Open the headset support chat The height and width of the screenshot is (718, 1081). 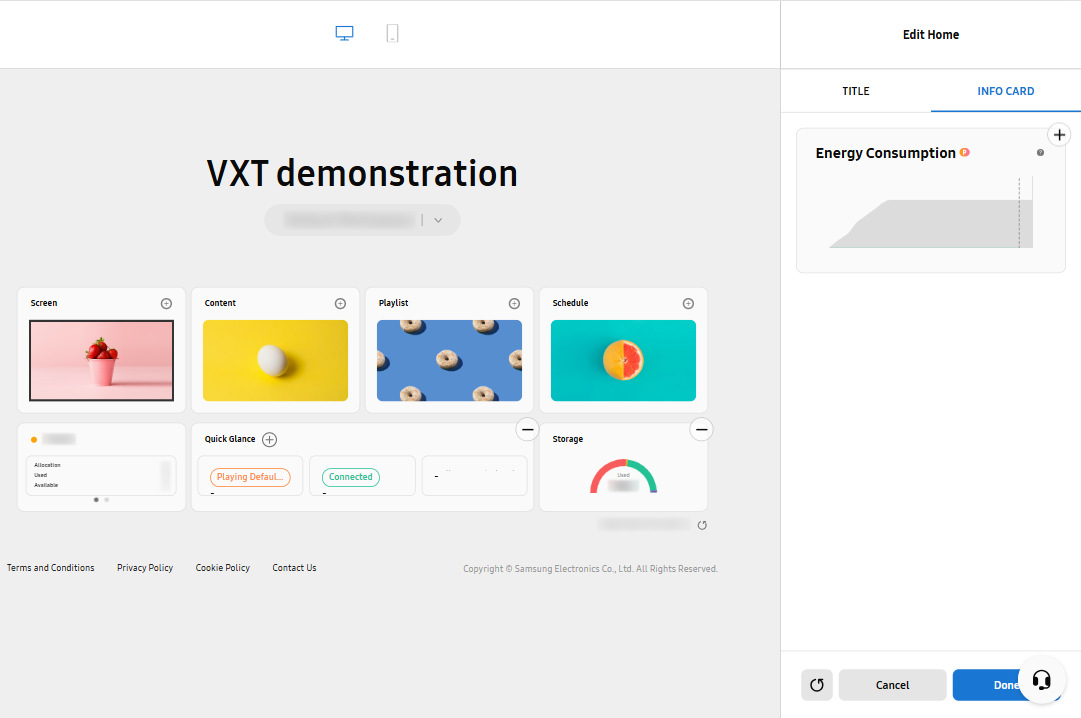pos(1041,681)
